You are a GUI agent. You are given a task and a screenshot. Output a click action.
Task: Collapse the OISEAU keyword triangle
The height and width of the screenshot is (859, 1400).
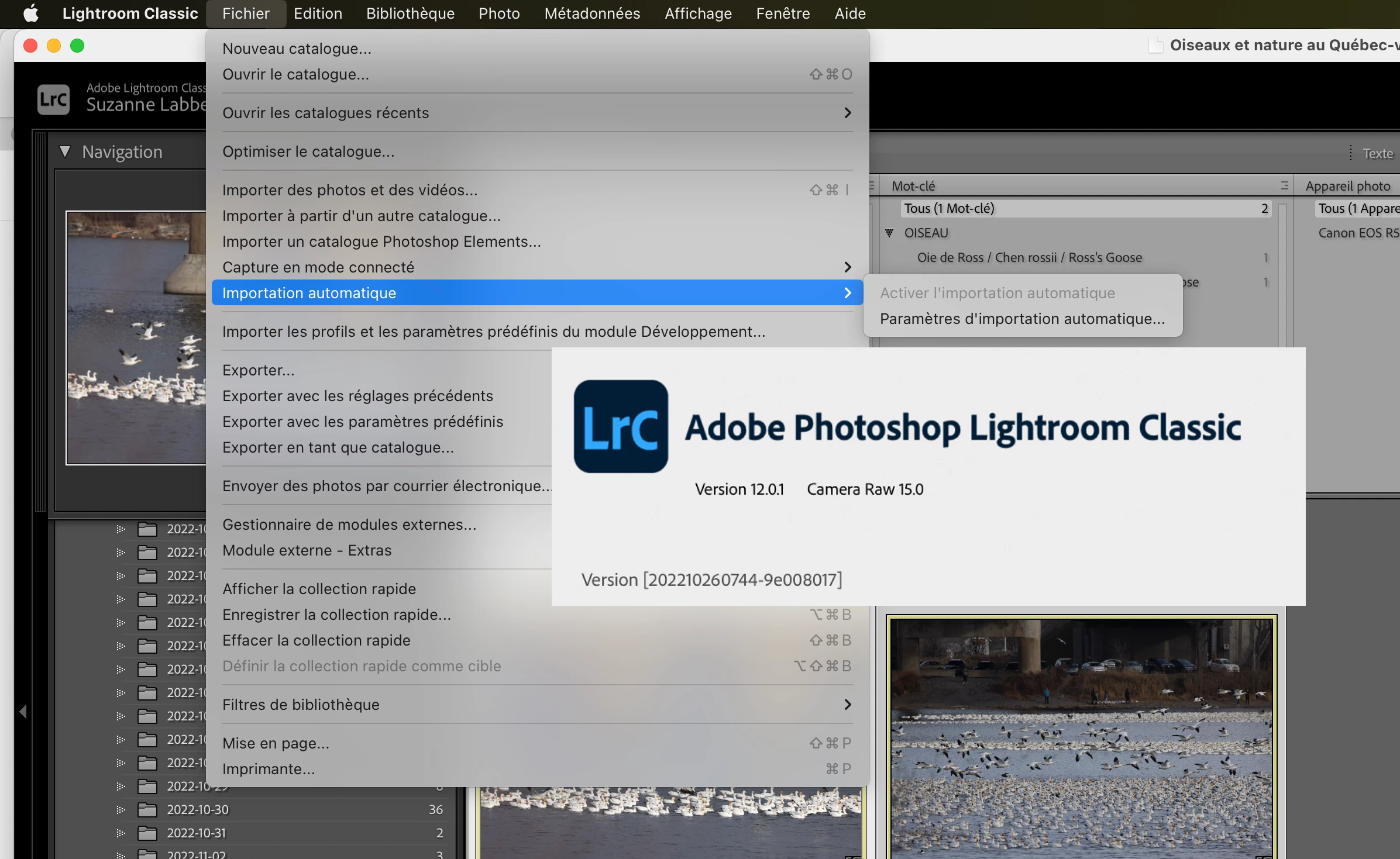tap(889, 233)
